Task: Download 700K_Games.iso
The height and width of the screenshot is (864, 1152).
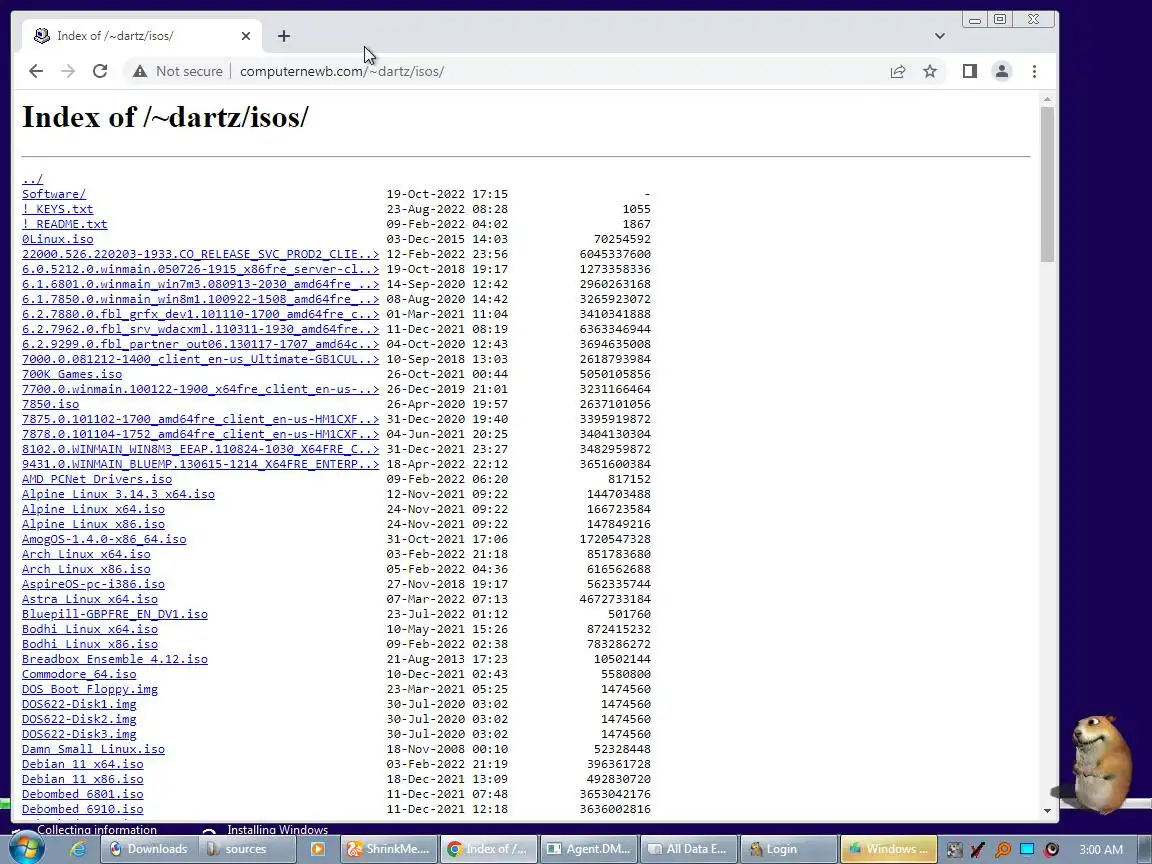Action: coord(72,374)
